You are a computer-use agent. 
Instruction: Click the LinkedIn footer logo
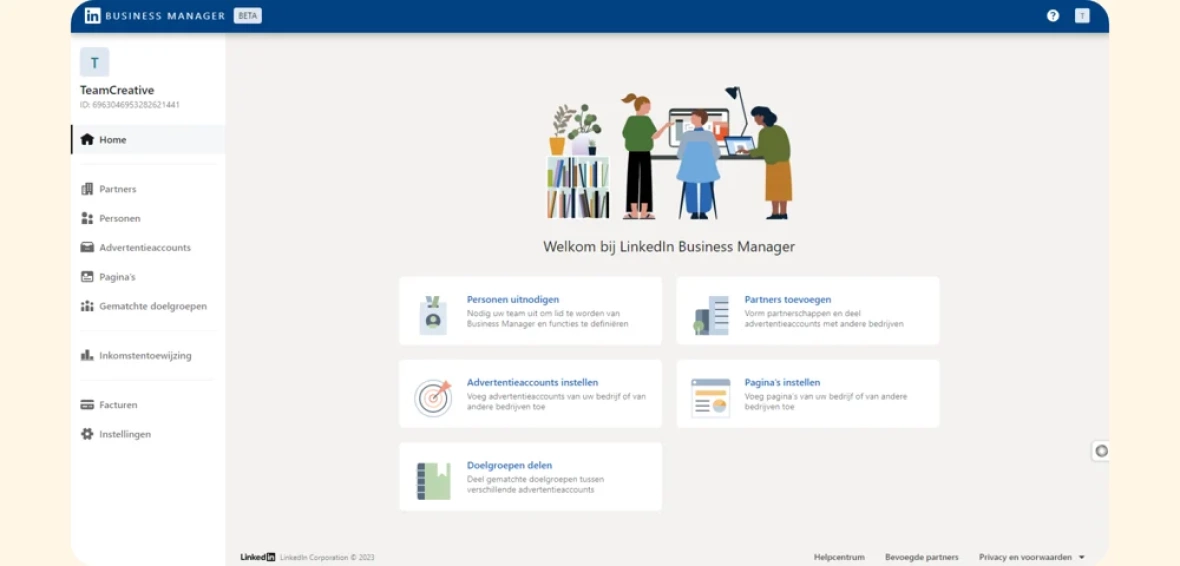257,558
